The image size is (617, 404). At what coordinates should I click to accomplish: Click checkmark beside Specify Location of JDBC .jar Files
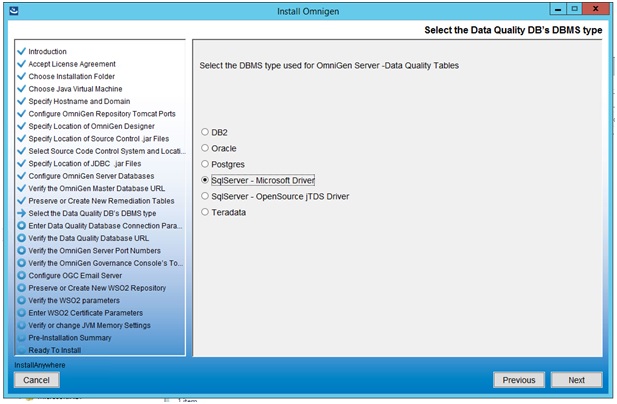(x=21, y=163)
